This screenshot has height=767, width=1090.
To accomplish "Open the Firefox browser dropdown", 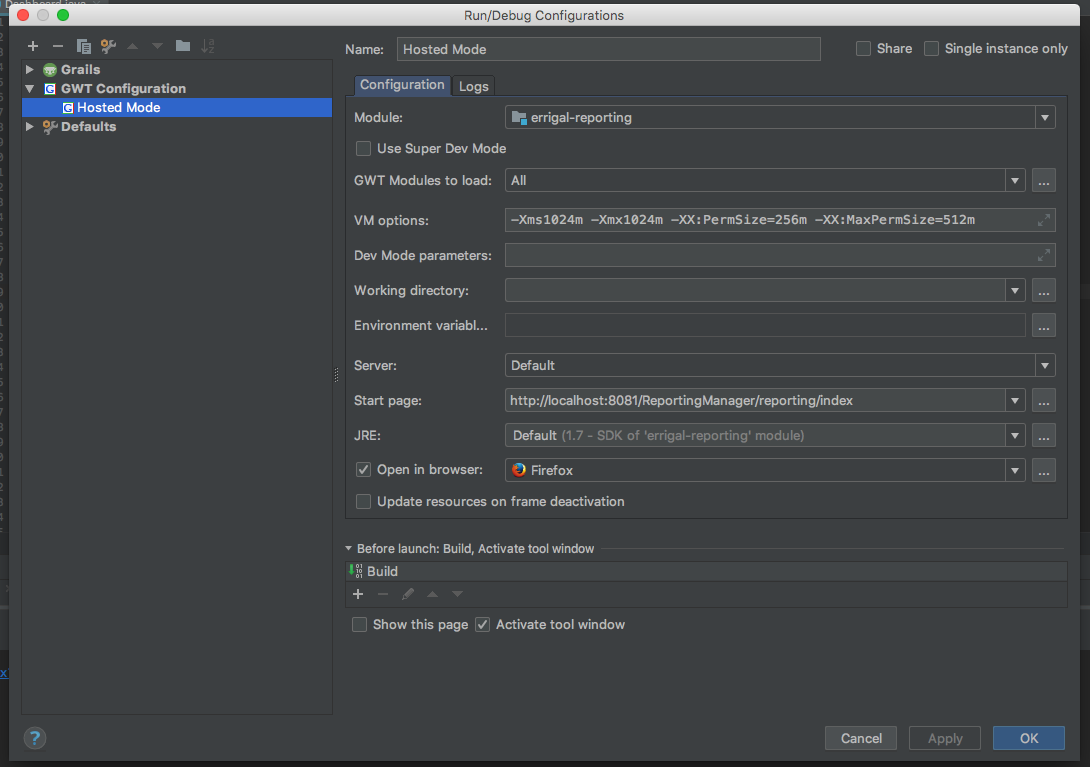I will click(x=1015, y=470).
